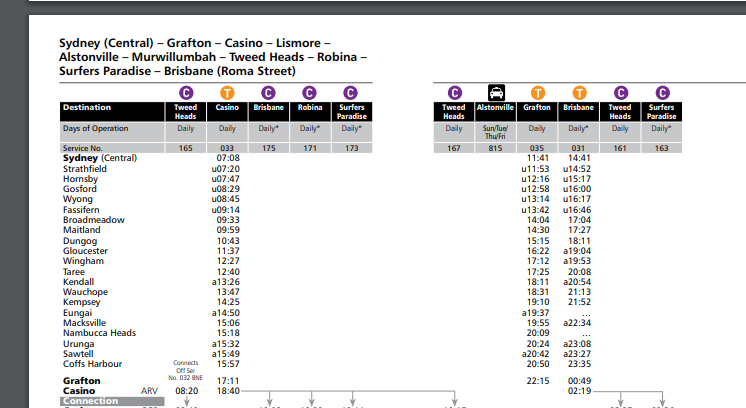Click the train icon above Casino column
Screen dimensions: 746x408
(227, 92)
